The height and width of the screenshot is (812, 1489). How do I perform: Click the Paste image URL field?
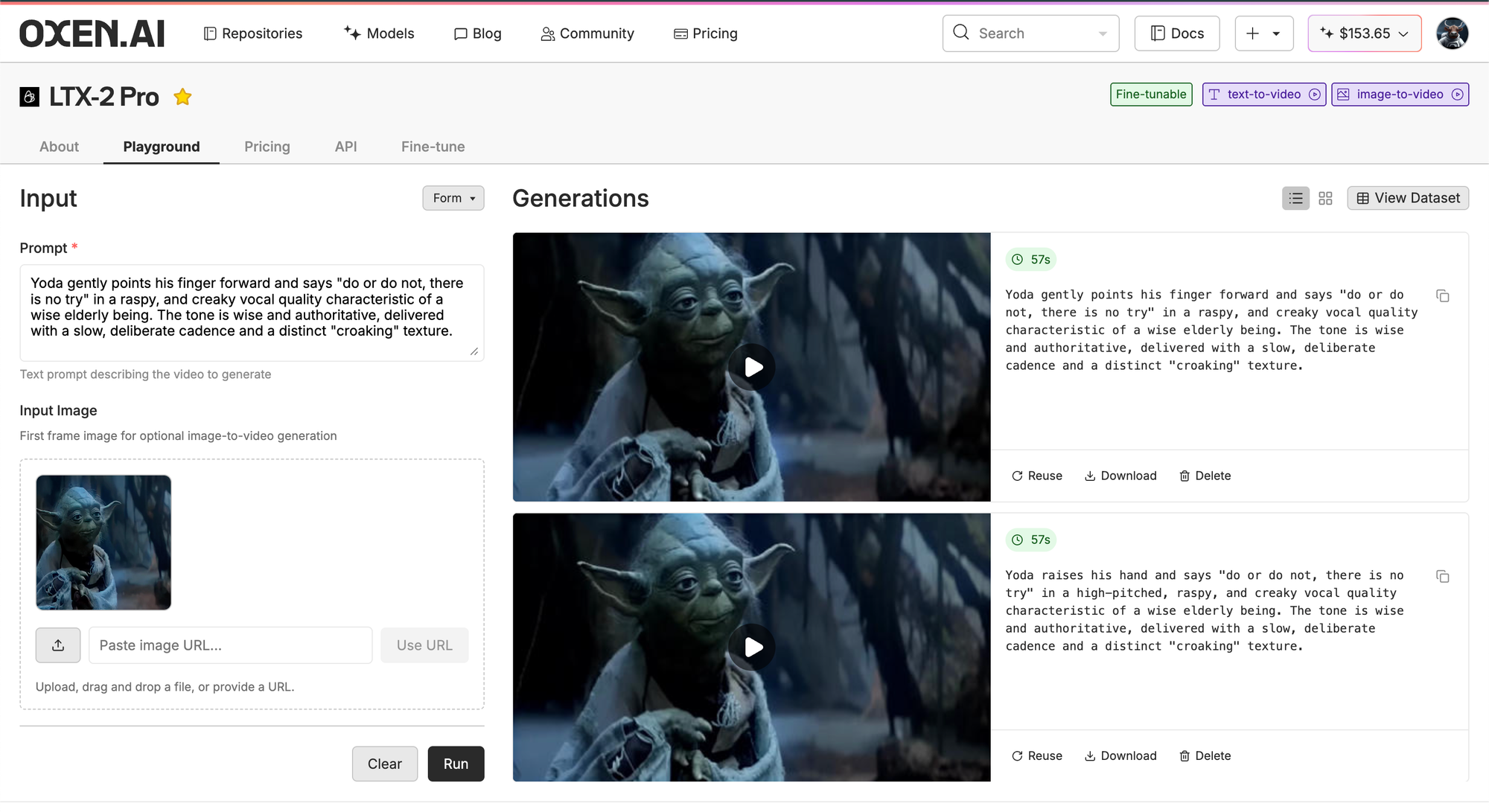click(x=230, y=645)
